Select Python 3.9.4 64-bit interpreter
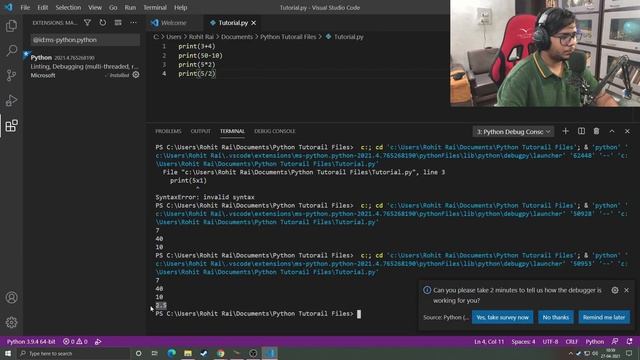This screenshot has height=360, width=640. pyautogui.click(x=31, y=342)
